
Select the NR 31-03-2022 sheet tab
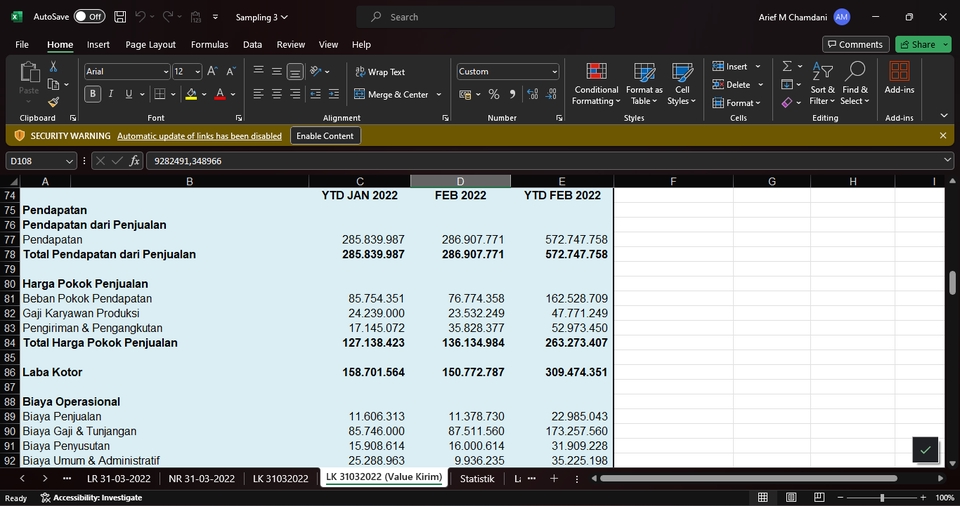click(201, 478)
